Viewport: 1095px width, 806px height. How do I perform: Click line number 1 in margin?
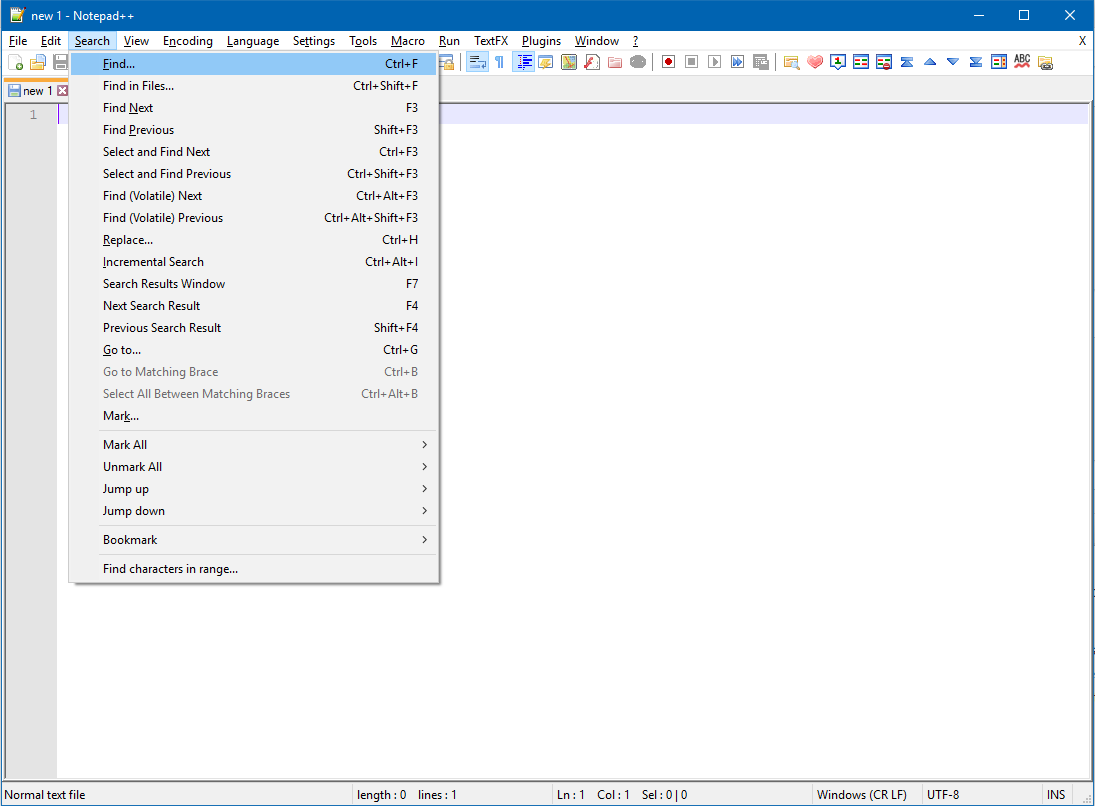34,115
